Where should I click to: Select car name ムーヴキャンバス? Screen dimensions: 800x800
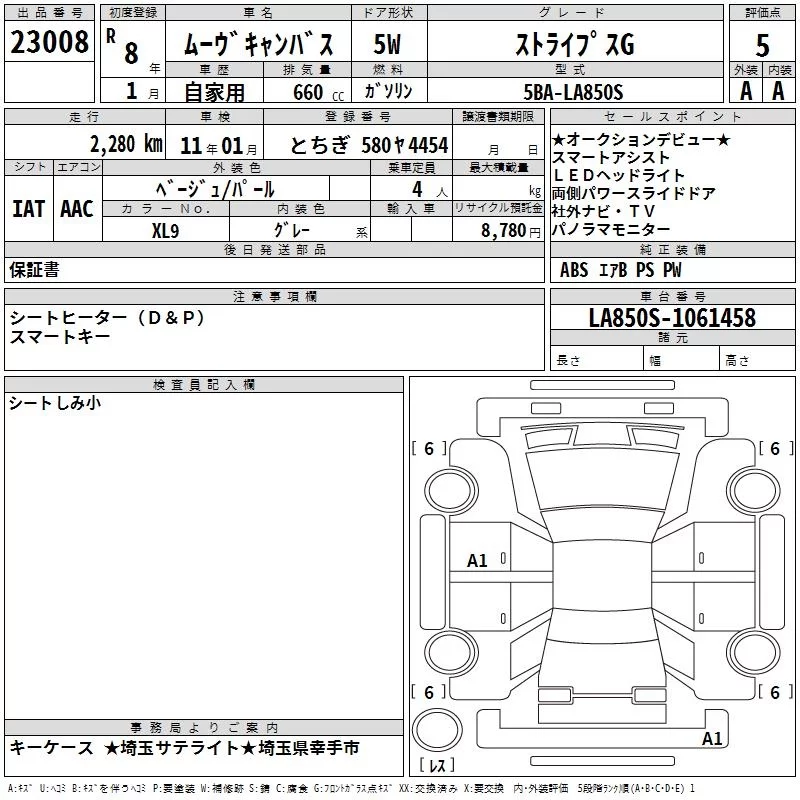(x=258, y=44)
